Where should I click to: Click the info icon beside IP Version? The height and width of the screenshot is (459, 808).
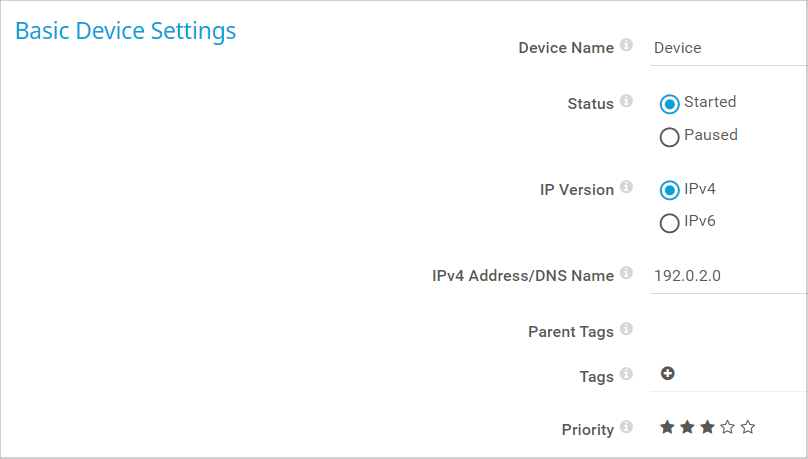[626, 187]
